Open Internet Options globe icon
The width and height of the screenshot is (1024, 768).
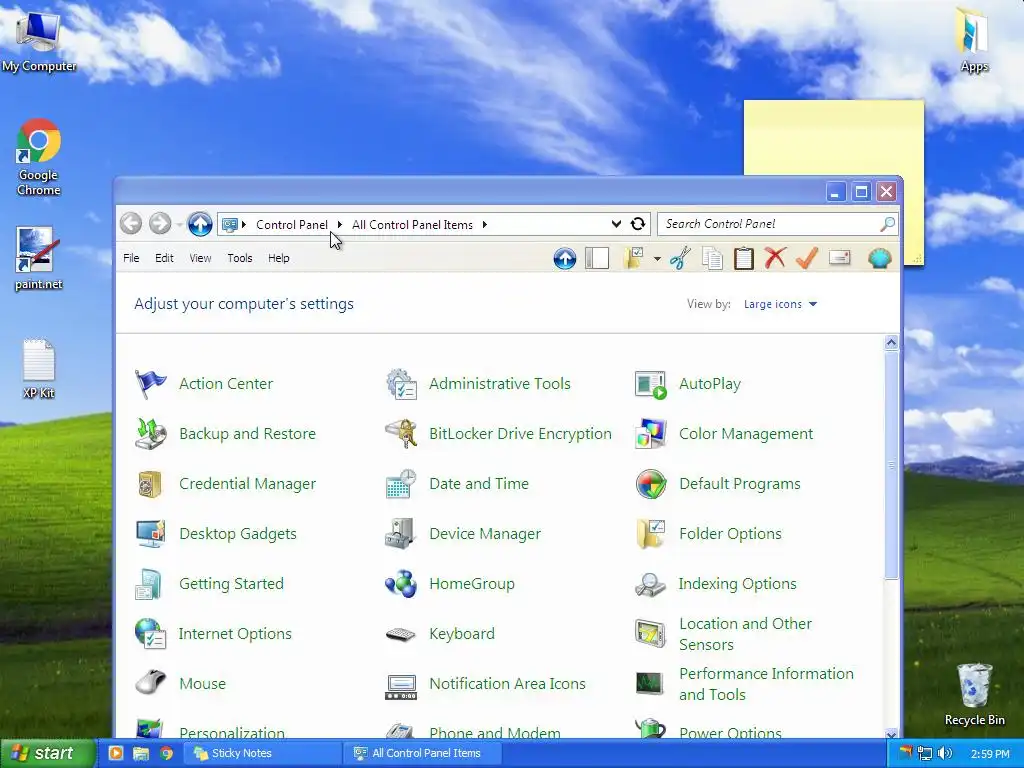[150, 633]
